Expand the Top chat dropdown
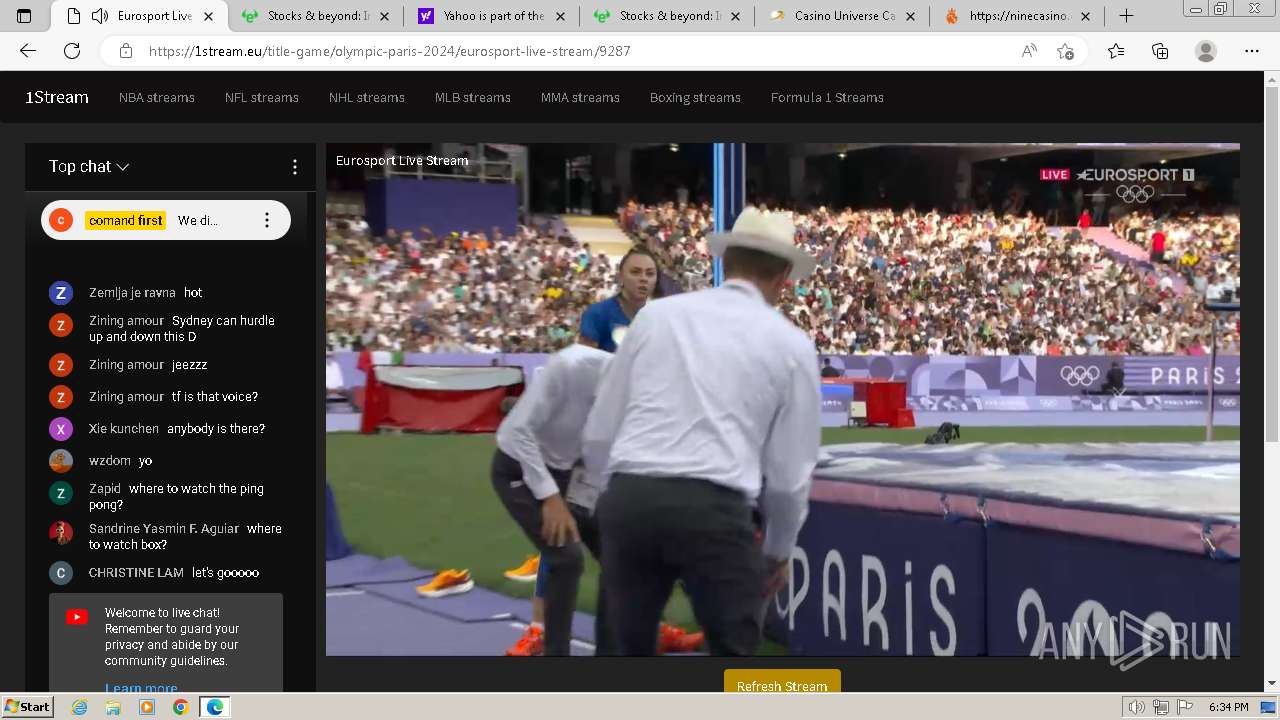The height and width of the screenshot is (720, 1280). point(89,167)
